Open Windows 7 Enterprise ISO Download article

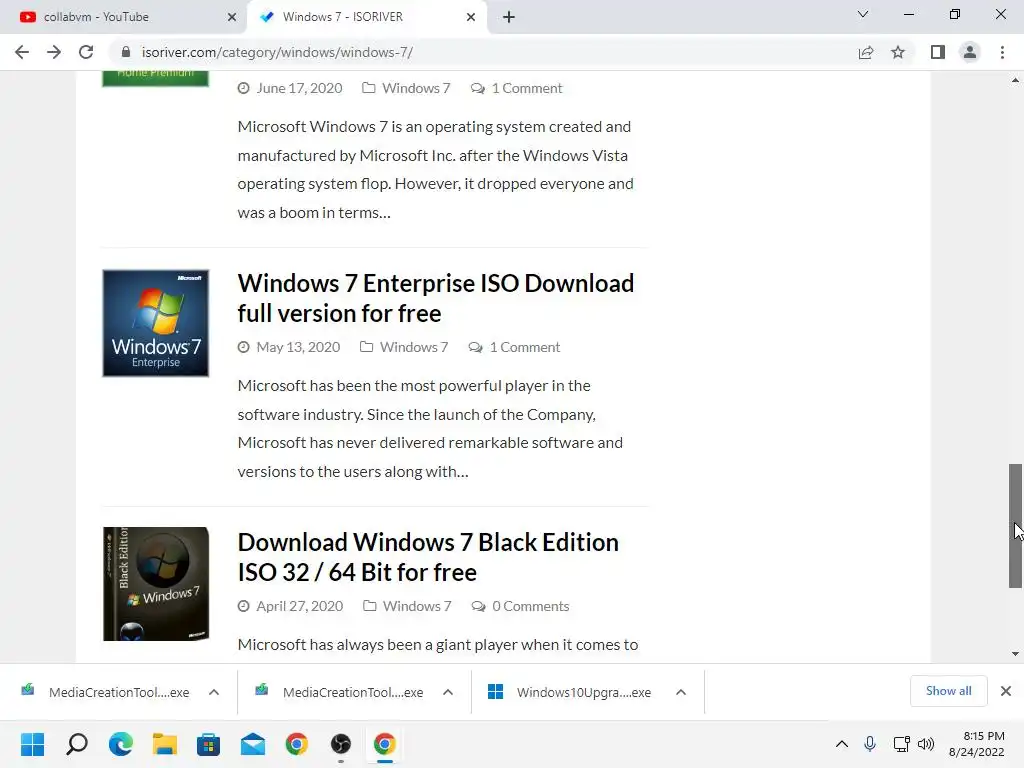[436, 298]
